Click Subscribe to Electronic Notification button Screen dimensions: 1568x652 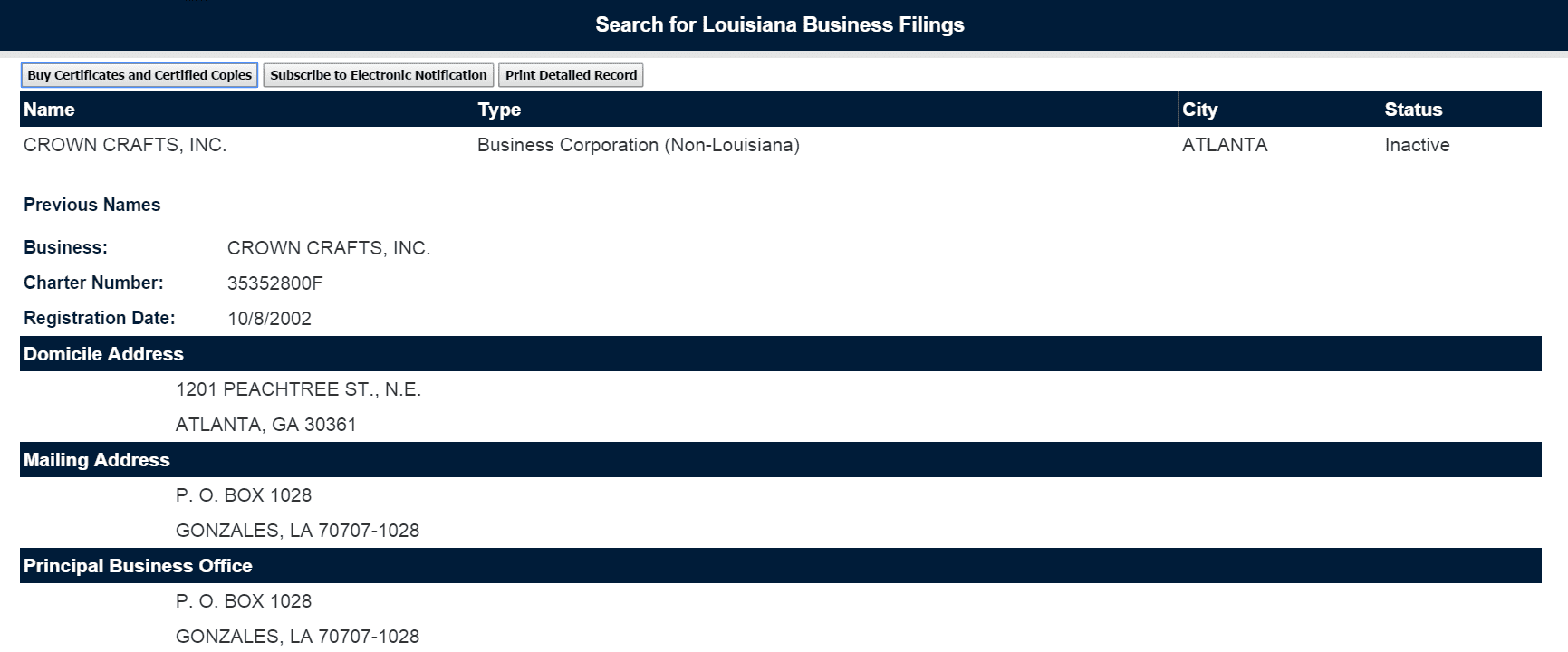379,75
